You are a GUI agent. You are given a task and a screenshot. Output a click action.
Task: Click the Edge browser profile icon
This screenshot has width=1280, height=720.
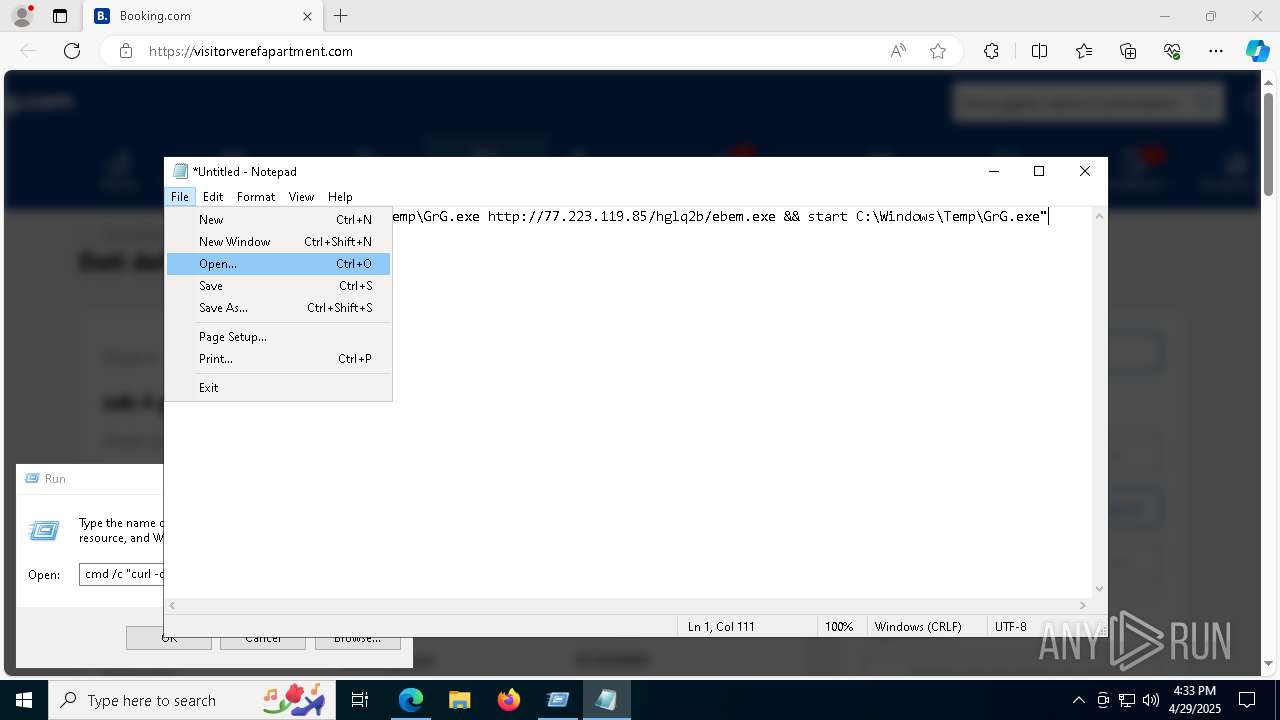[21, 16]
